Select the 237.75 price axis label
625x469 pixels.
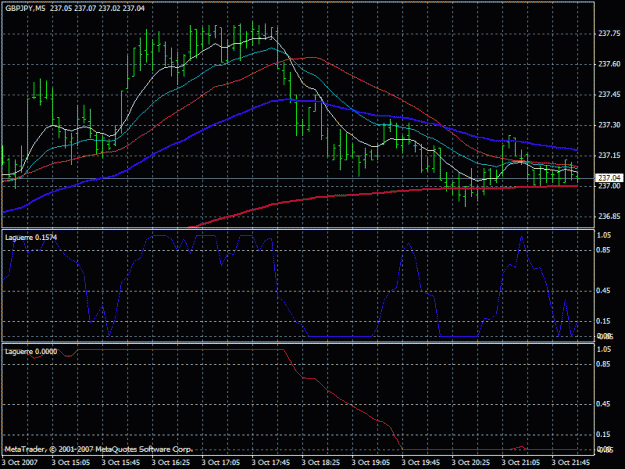coord(609,34)
